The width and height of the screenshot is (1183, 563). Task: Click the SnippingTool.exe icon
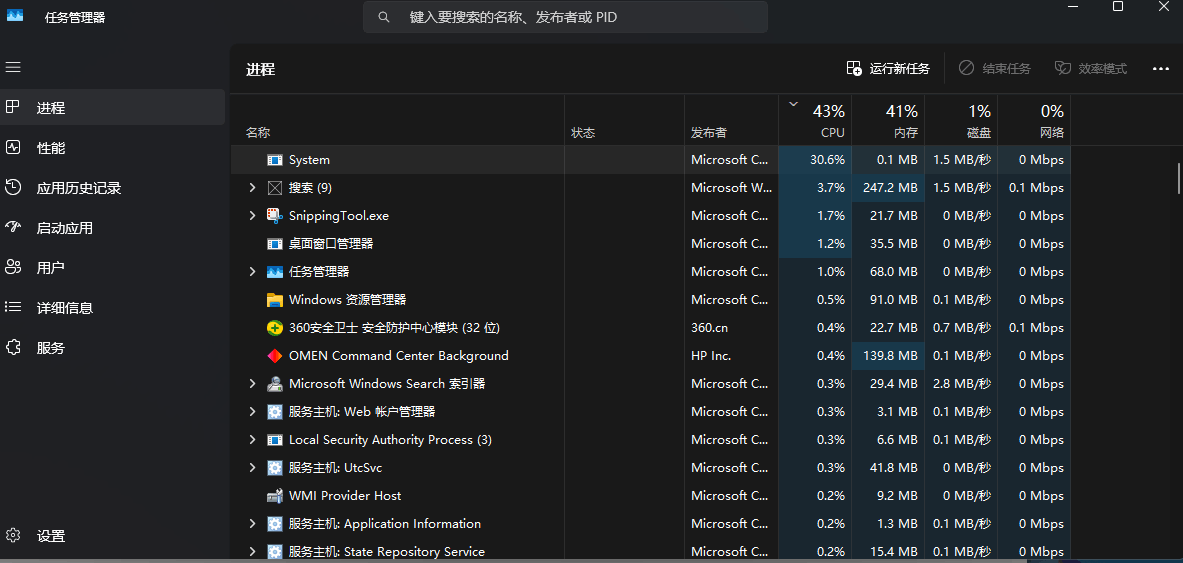point(275,216)
